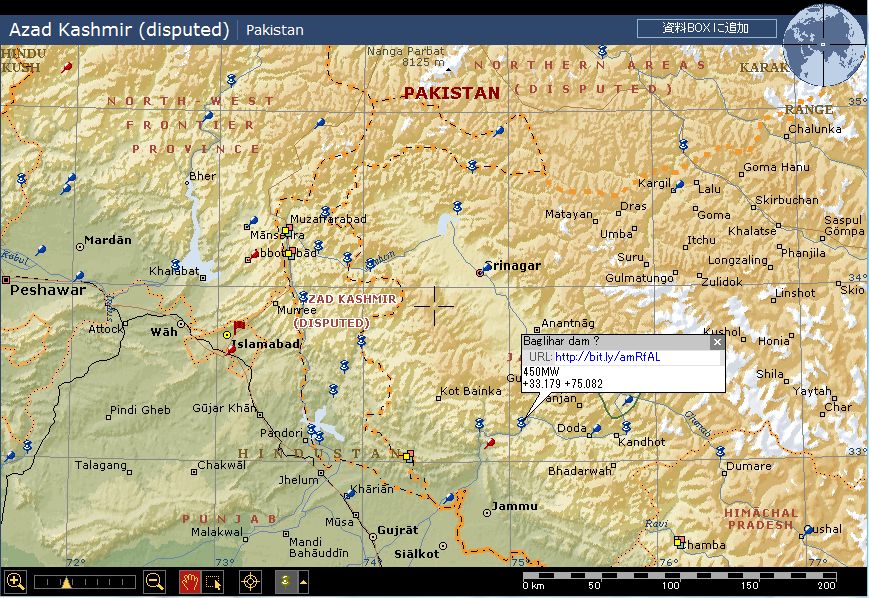The height and width of the screenshot is (598, 869).
Task: Click the map crosshair center marker
Action: [434, 306]
